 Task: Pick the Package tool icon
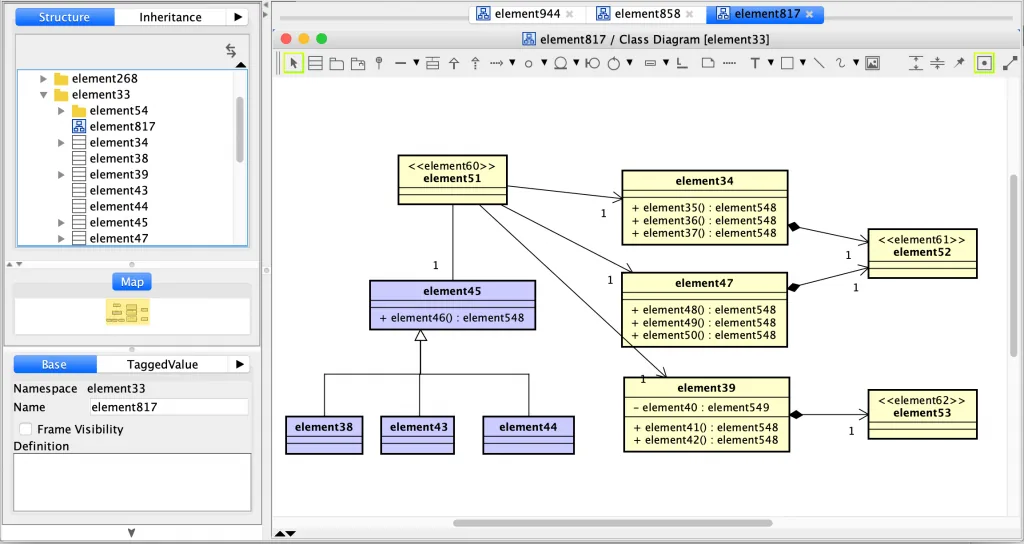pos(336,63)
